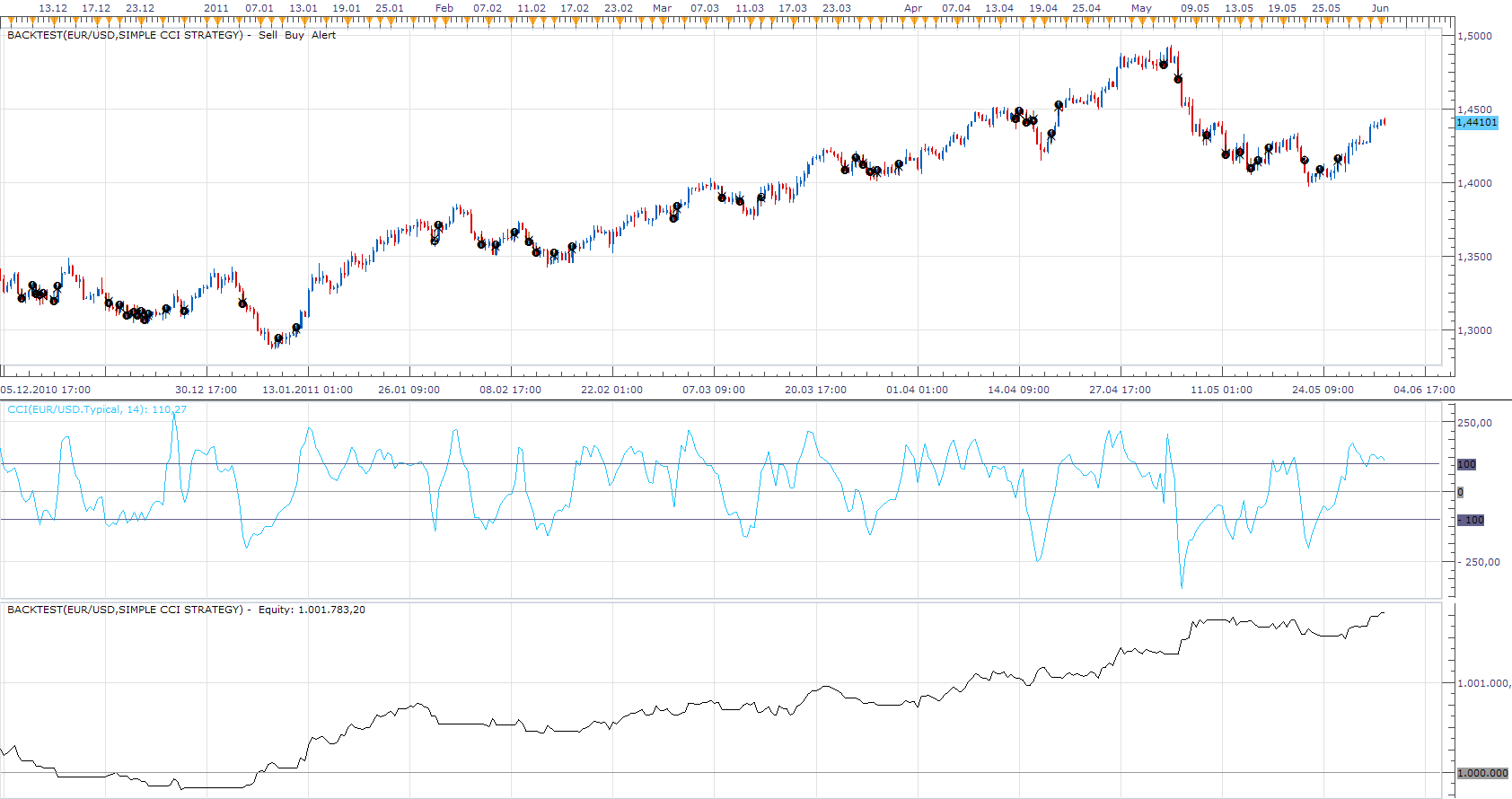The width and height of the screenshot is (1512, 799).
Task: Select the CCI 100 level label
Action: point(1466,464)
